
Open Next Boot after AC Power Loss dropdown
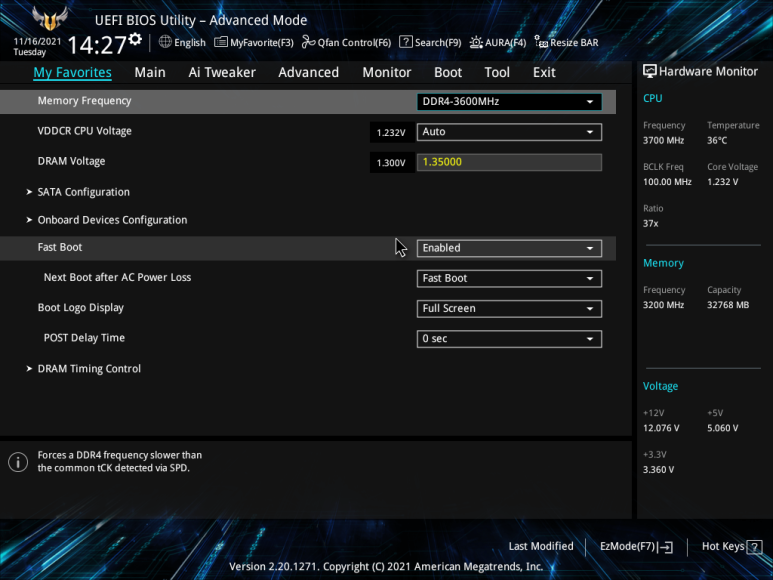tap(509, 278)
